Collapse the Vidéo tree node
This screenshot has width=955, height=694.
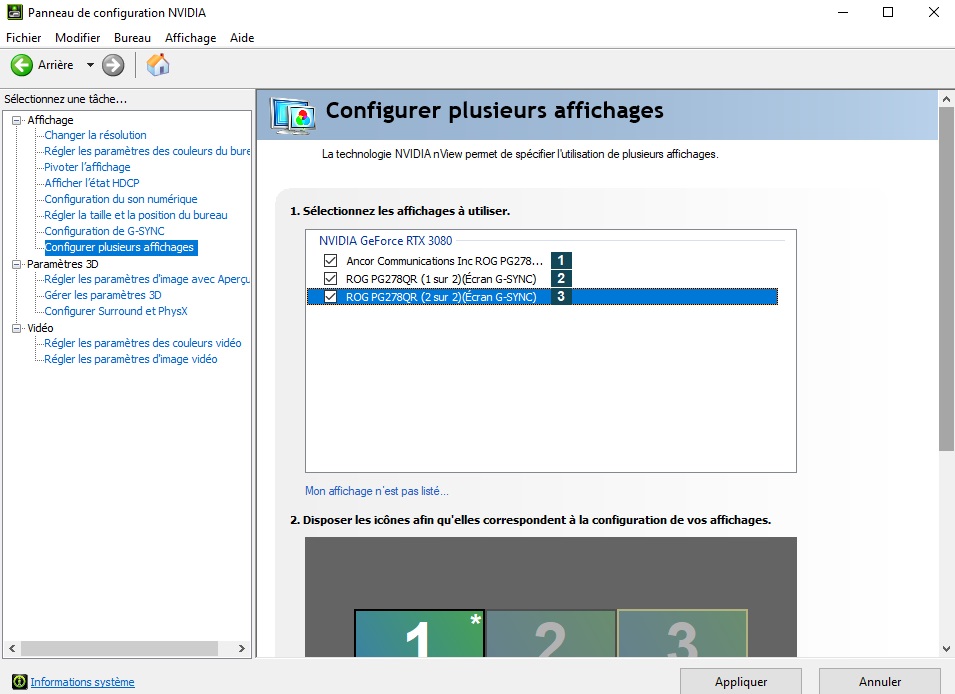click(x=16, y=328)
